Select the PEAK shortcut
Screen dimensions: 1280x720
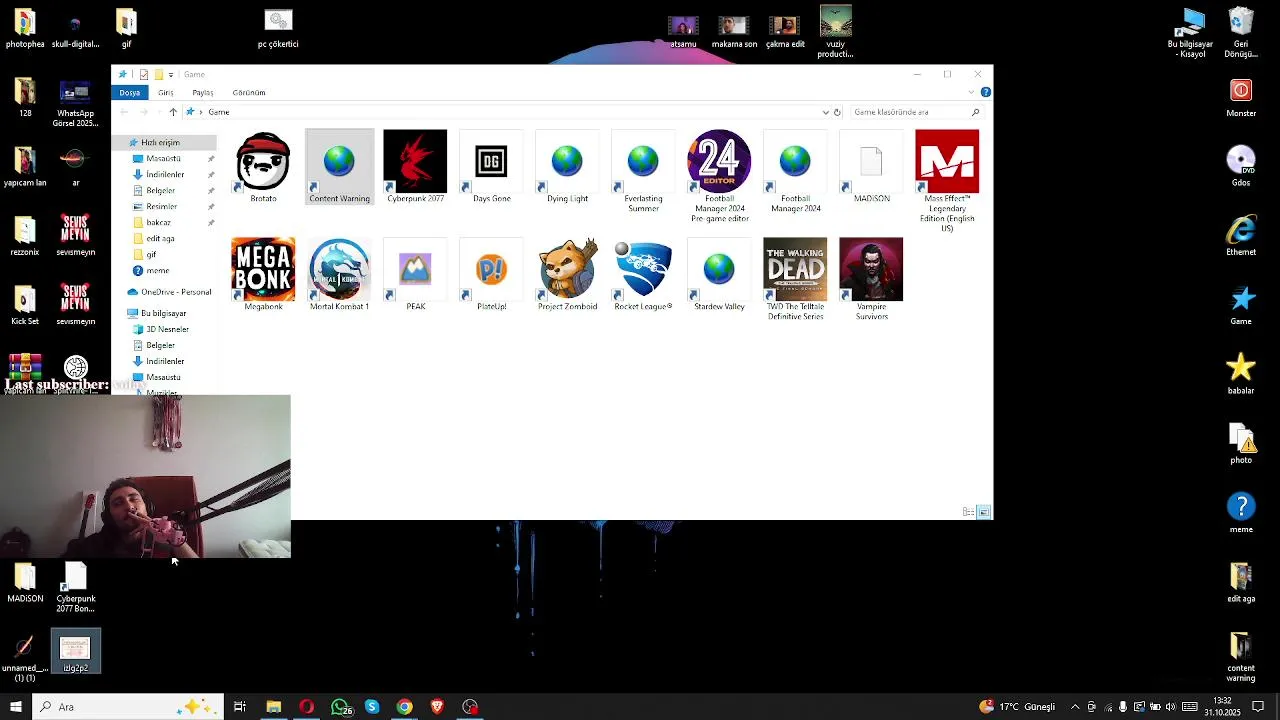pos(415,275)
